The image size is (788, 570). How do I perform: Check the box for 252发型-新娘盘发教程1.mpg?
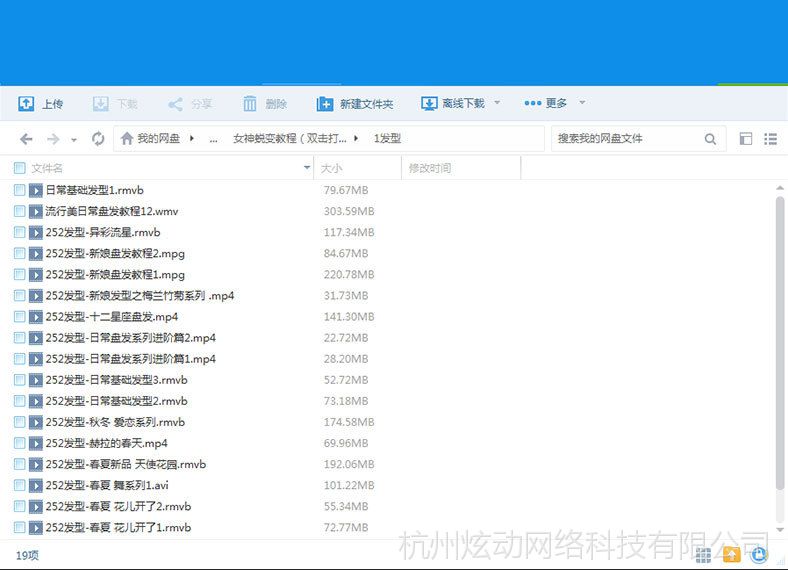coord(20,274)
